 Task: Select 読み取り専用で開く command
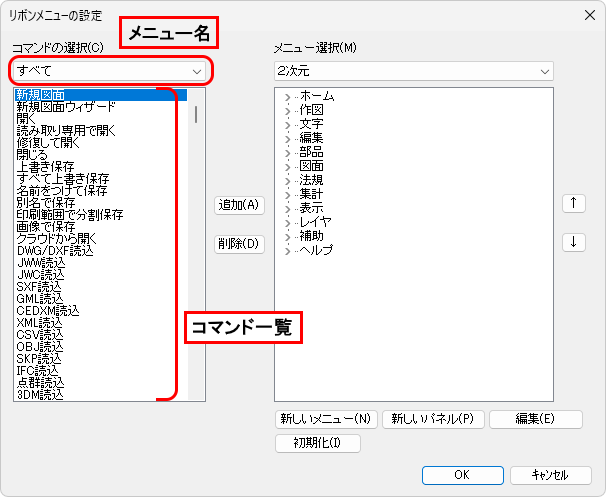point(100,131)
